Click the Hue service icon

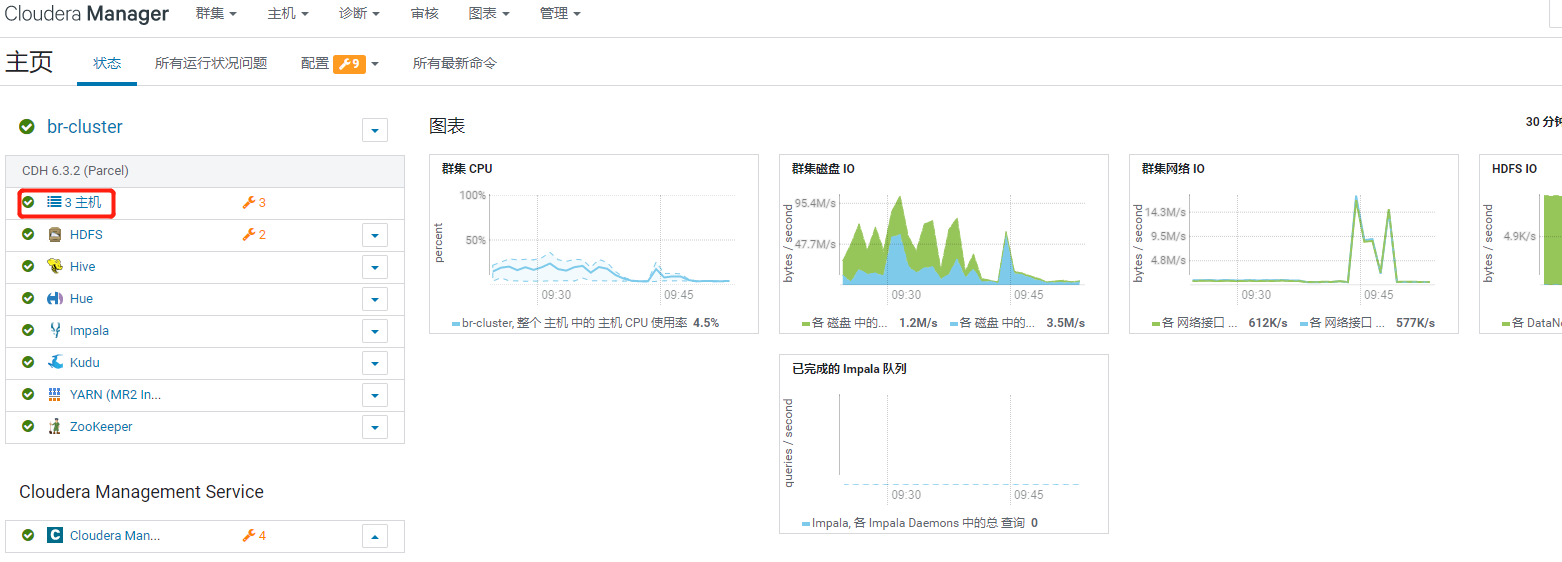click(55, 299)
